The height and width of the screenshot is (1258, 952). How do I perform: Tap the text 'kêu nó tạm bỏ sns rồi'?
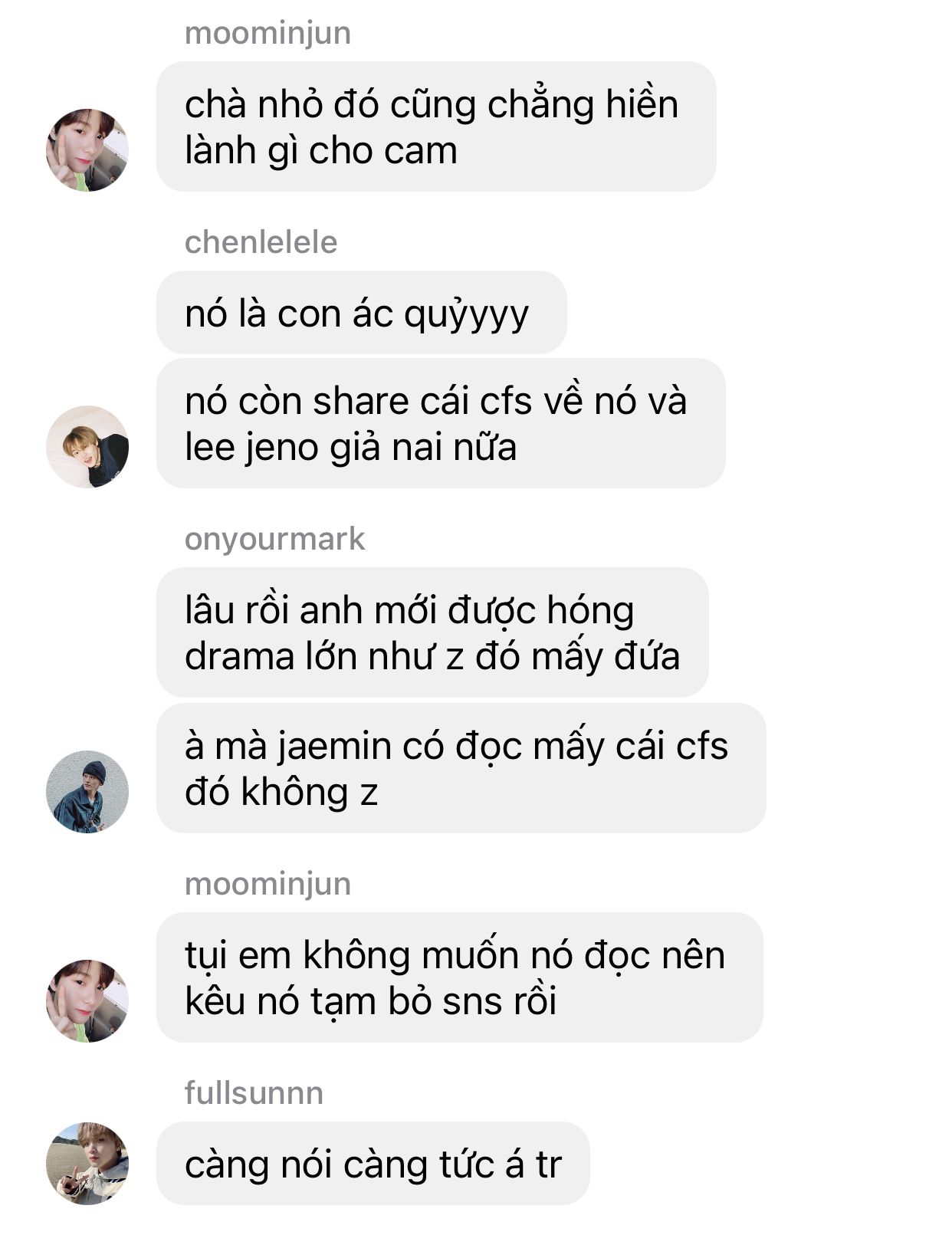[x=371, y=1001]
